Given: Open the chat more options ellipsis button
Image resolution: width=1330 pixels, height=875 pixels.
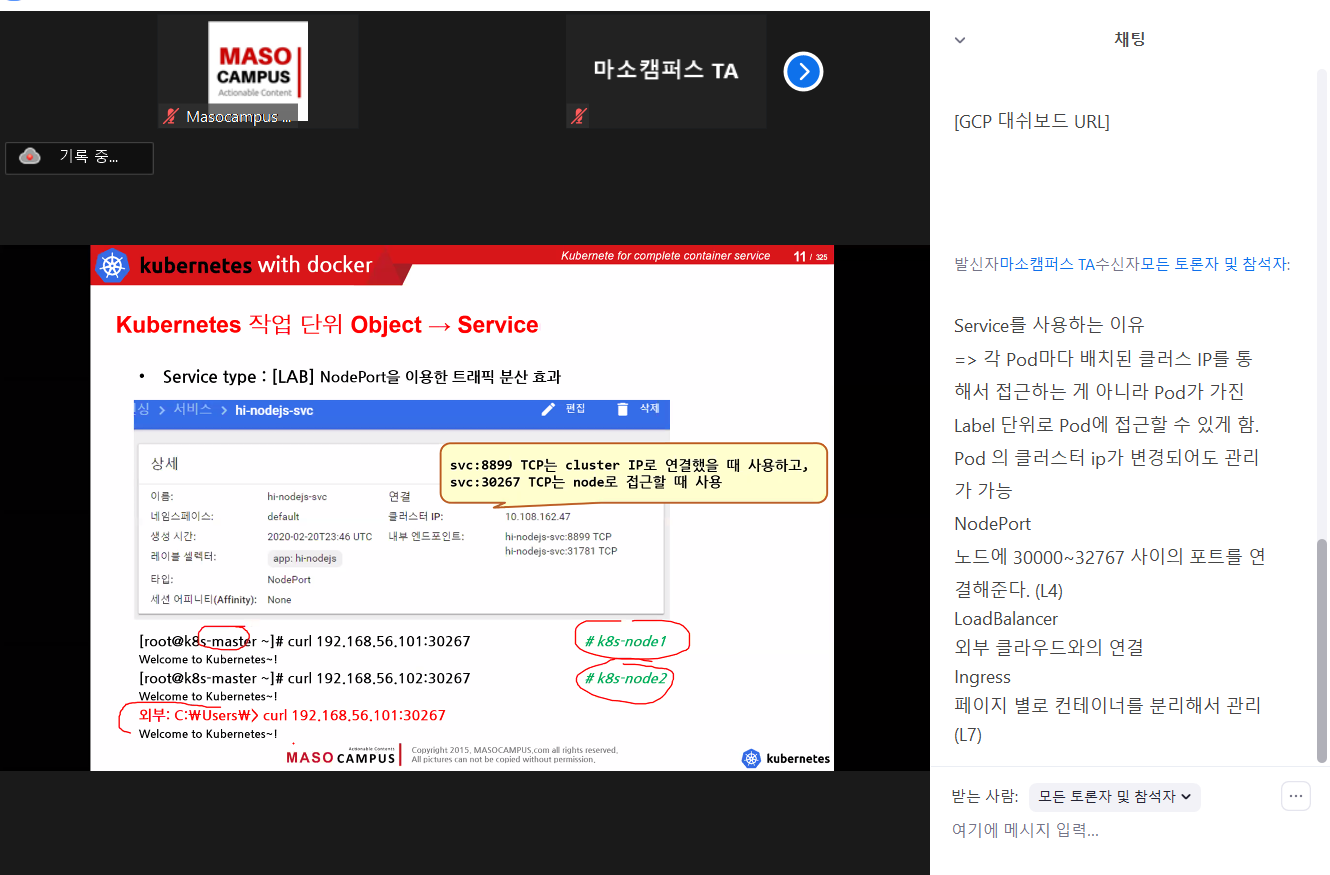Looking at the screenshot, I should 1295,796.
